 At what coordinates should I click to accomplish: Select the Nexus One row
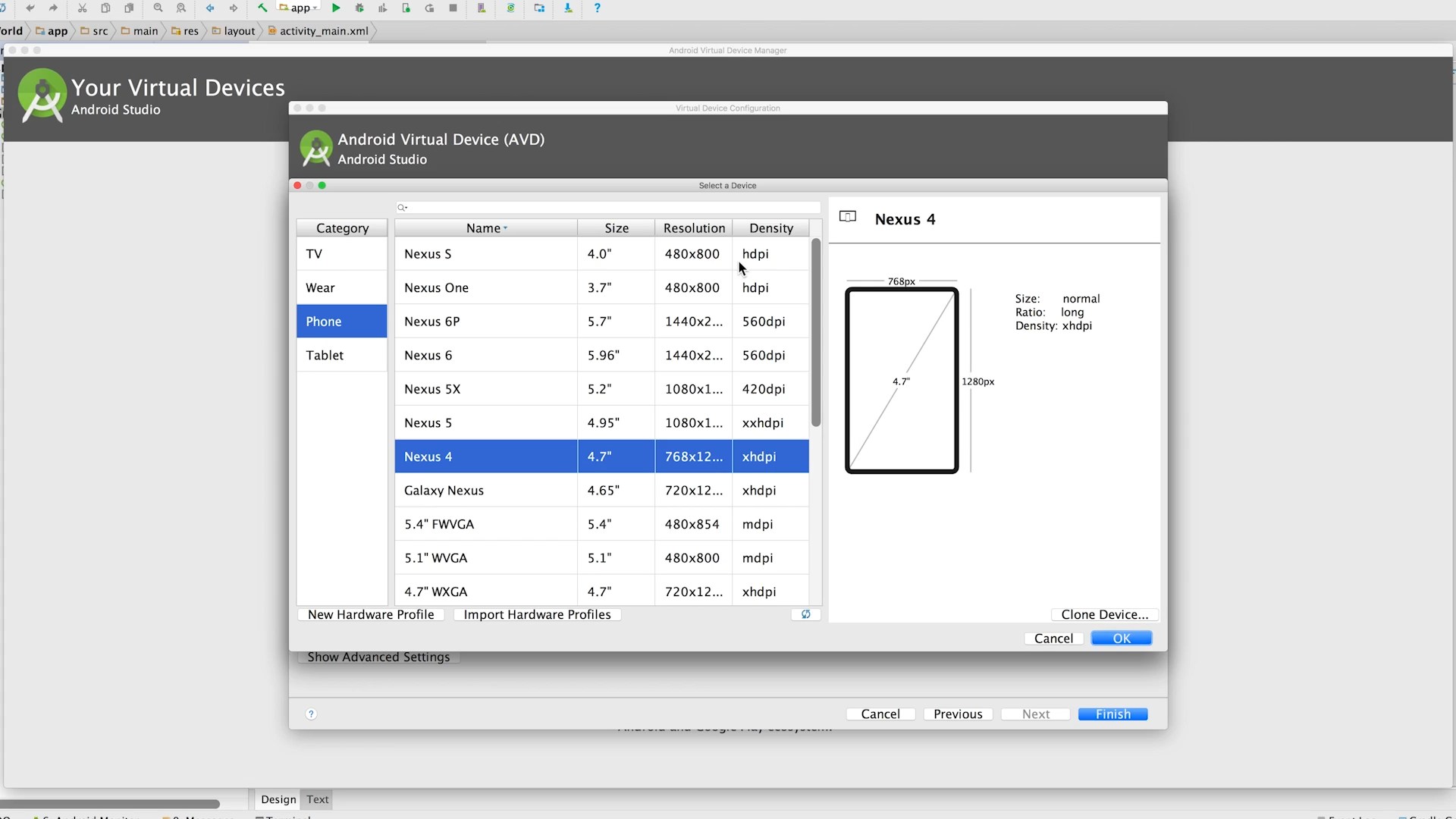click(602, 287)
